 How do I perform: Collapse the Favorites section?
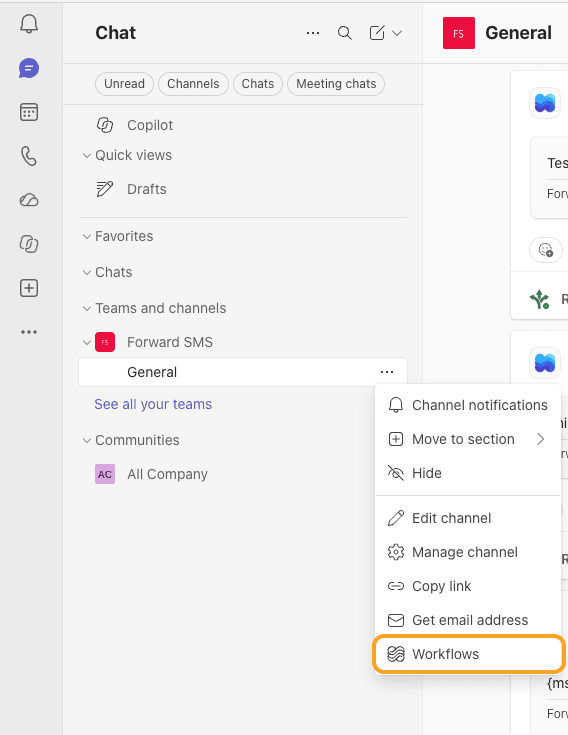[87, 236]
